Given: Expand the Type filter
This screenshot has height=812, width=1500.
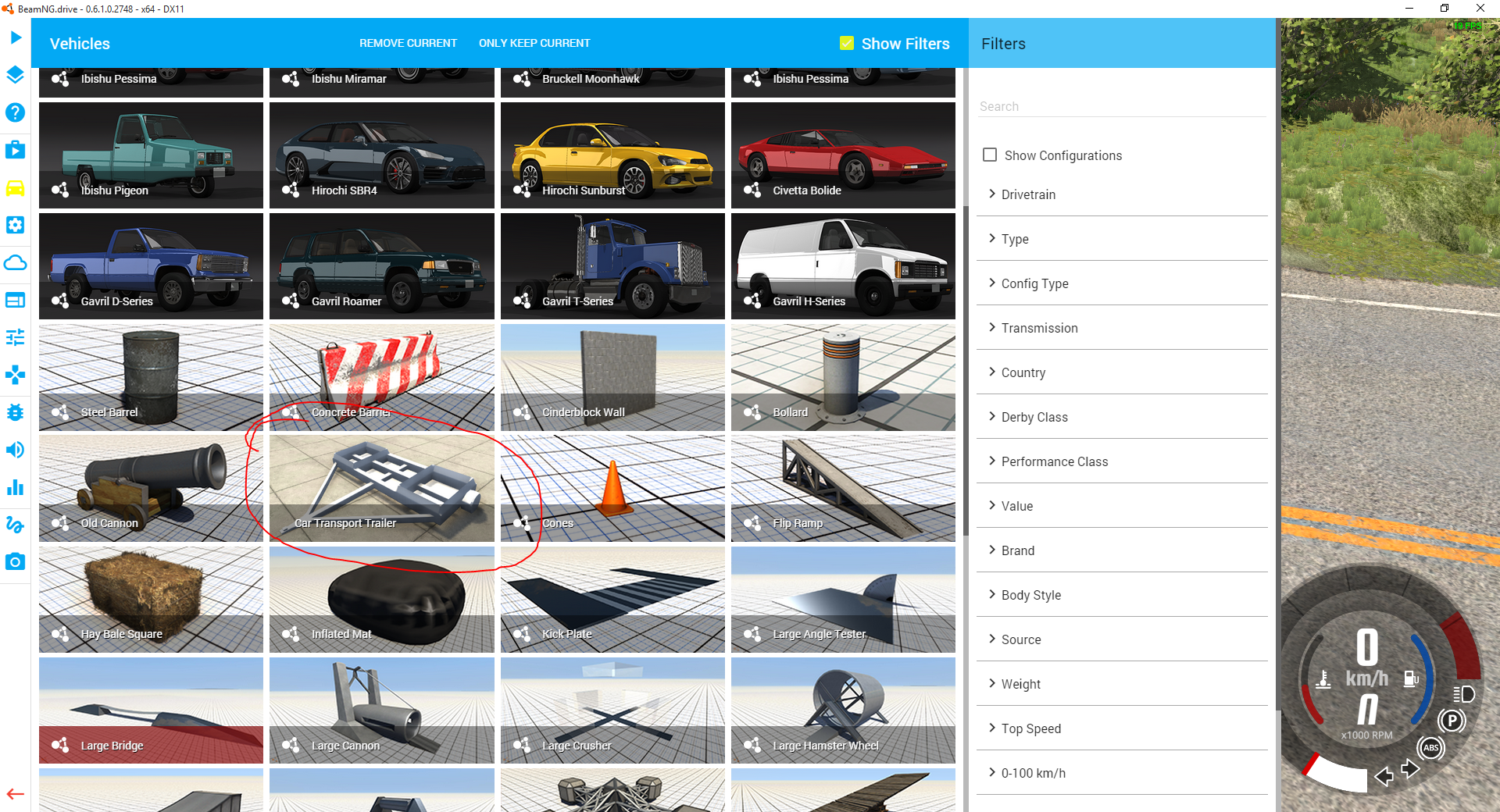Looking at the screenshot, I should coord(1122,239).
